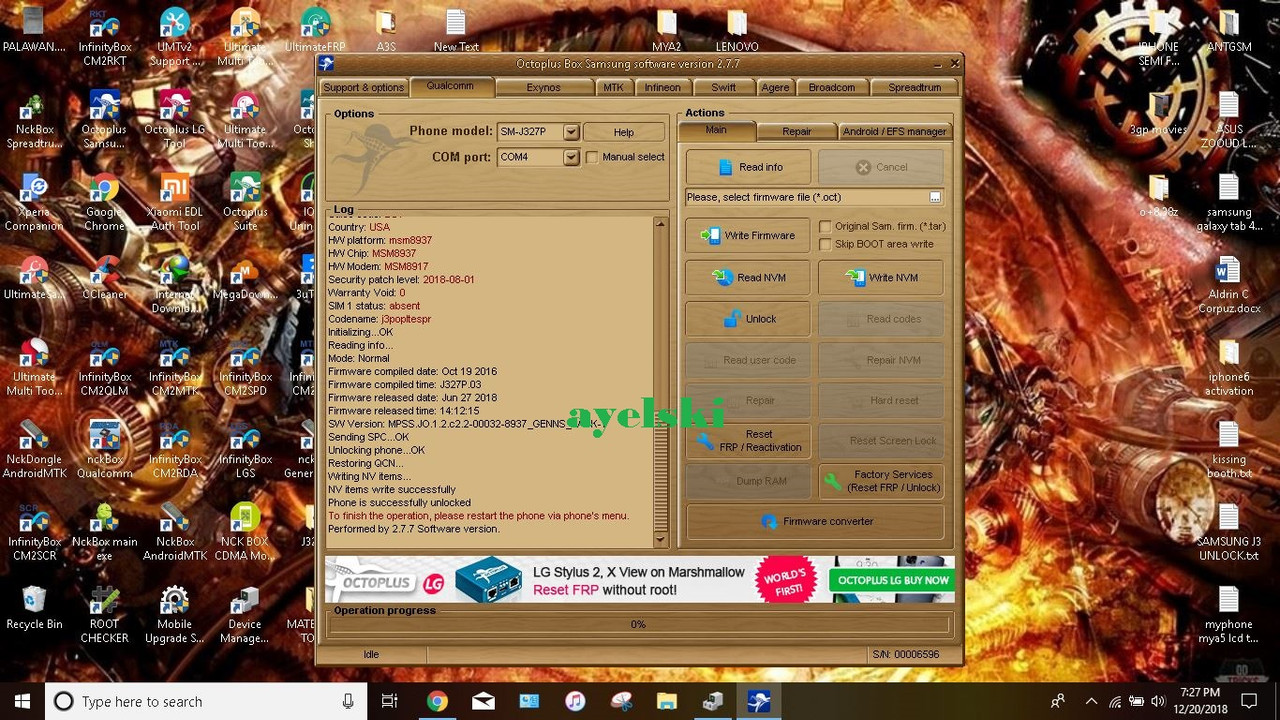Open the Repair actions tab

[796, 131]
